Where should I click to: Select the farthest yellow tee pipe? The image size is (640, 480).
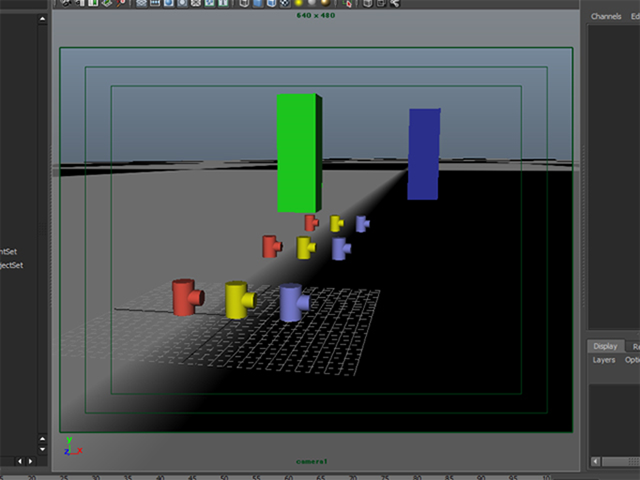pos(337,224)
